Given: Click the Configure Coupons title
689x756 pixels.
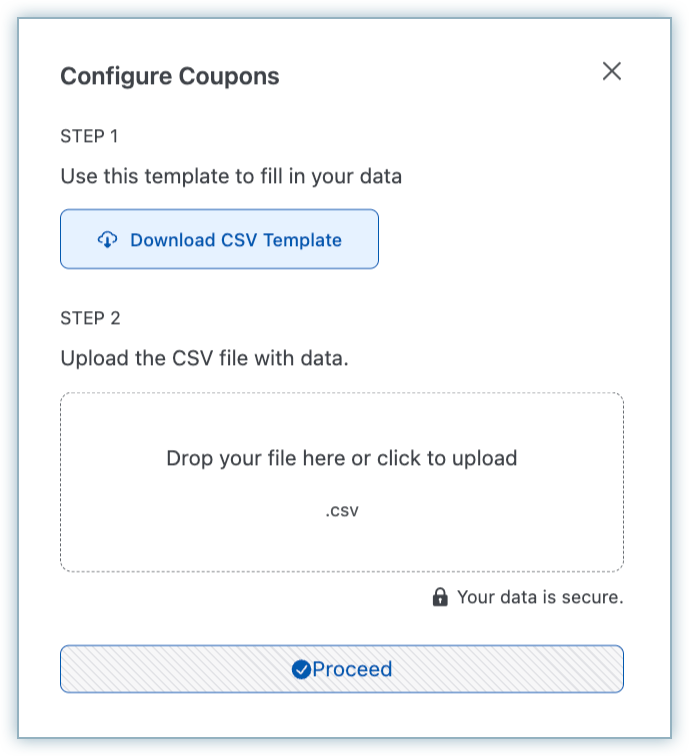Looking at the screenshot, I should pos(170,76).
